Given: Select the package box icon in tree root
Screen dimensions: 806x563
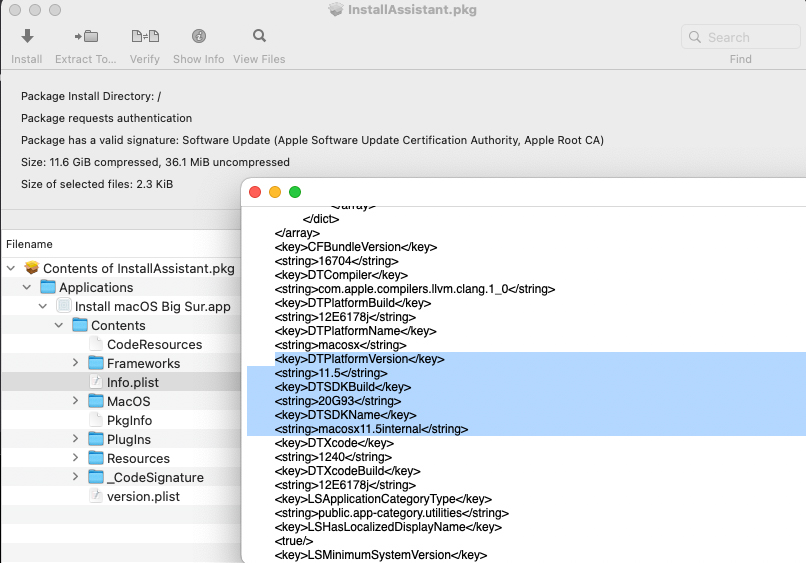Looking at the screenshot, I should coord(32,267).
